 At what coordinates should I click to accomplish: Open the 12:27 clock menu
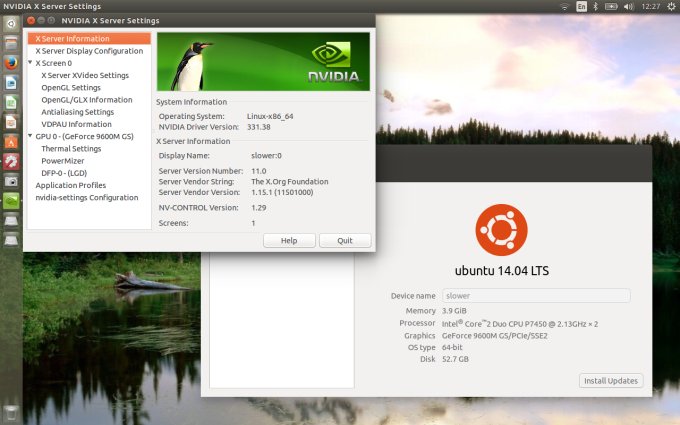click(x=651, y=7)
